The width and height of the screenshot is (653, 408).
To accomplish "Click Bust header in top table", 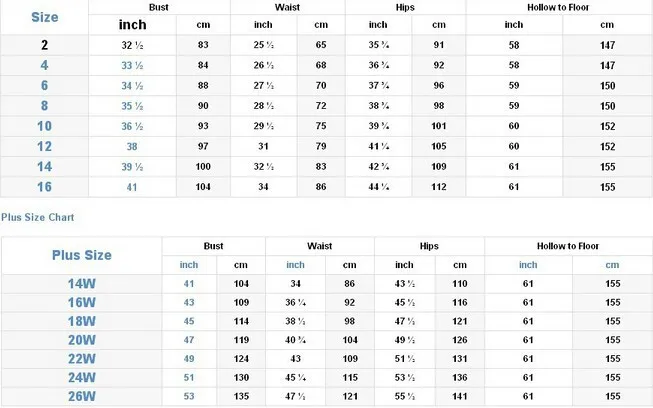I will [x=159, y=7].
